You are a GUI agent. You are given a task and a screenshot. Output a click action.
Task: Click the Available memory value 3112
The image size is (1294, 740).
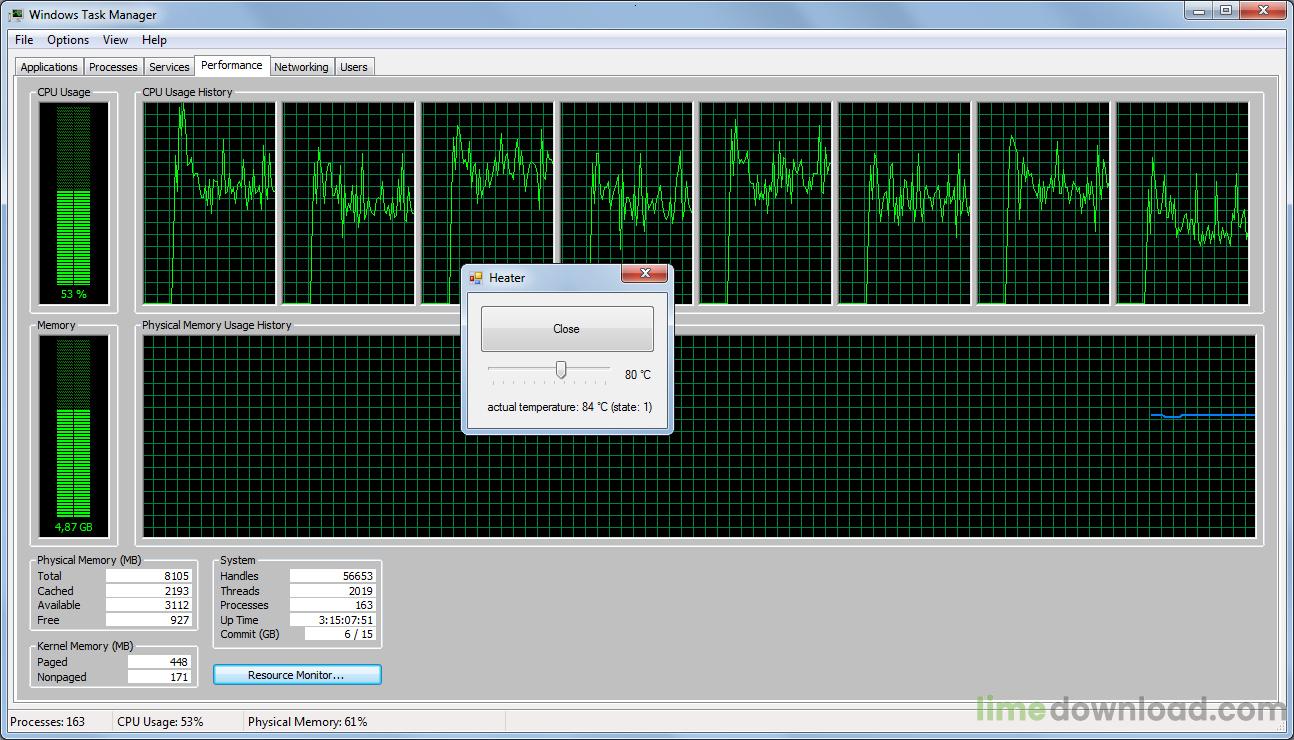tap(149, 605)
